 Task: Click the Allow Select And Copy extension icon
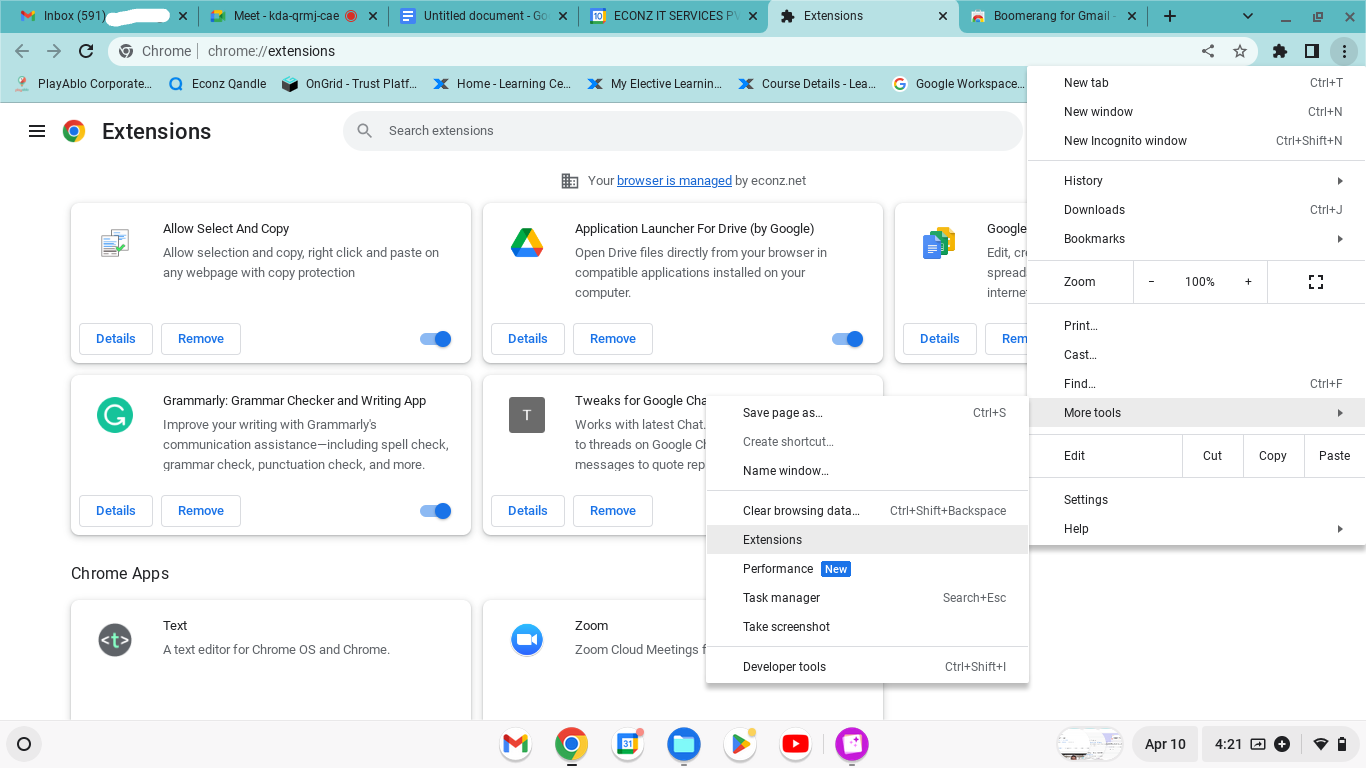click(115, 243)
